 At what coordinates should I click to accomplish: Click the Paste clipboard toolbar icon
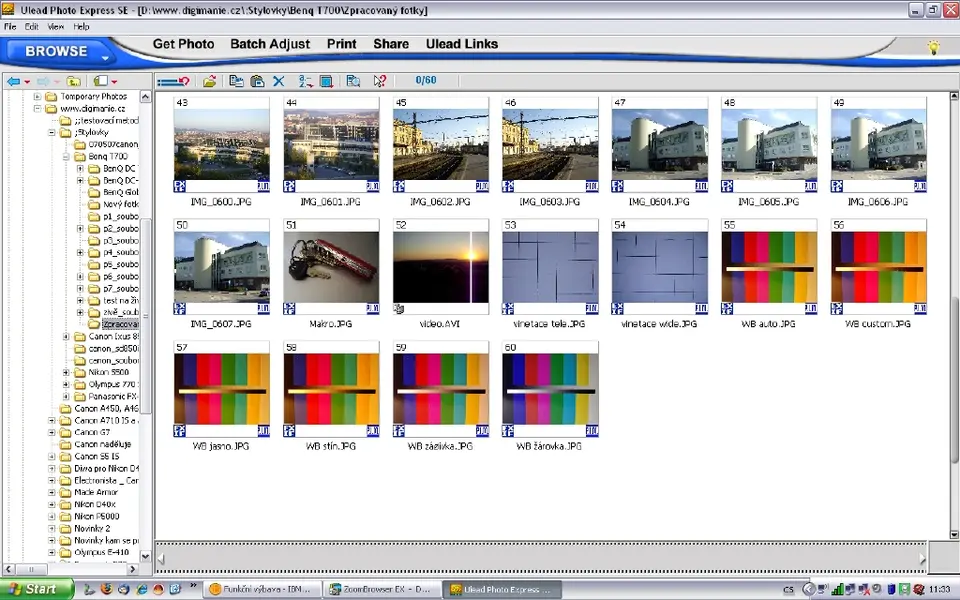pyautogui.click(x=258, y=81)
